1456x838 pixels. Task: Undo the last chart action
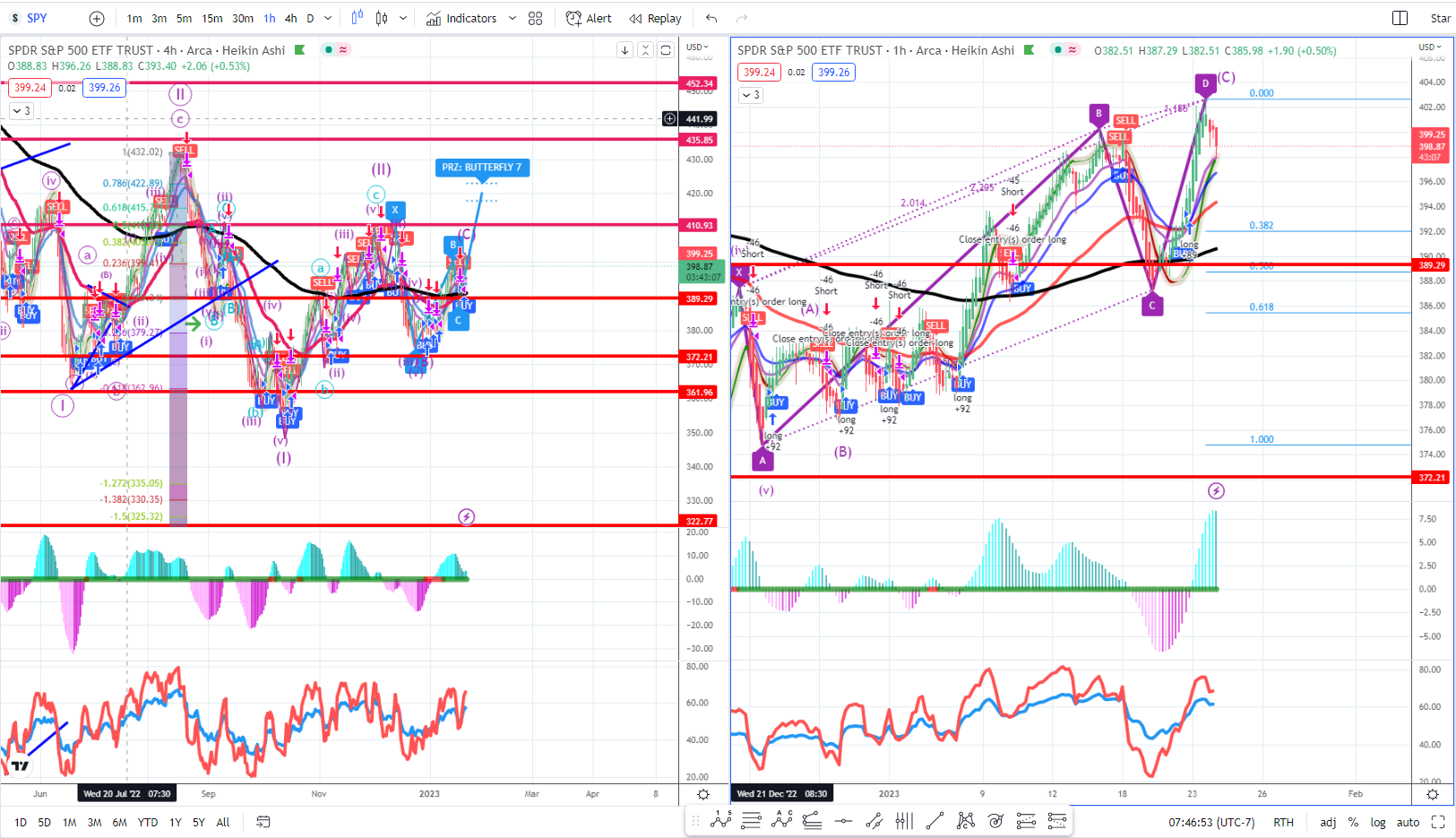click(x=711, y=18)
